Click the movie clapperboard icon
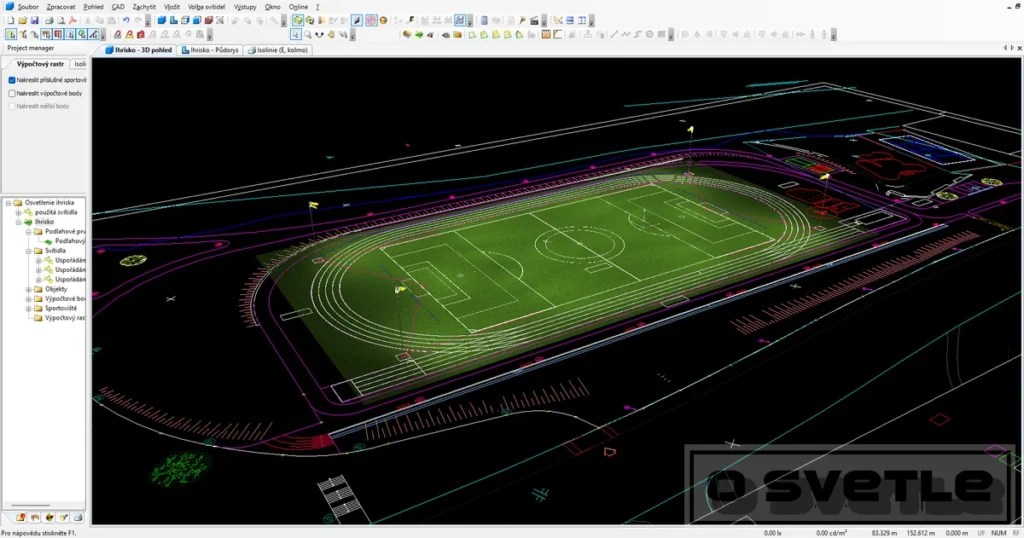Screen dimensions: 1024x538 coord(534,20)
